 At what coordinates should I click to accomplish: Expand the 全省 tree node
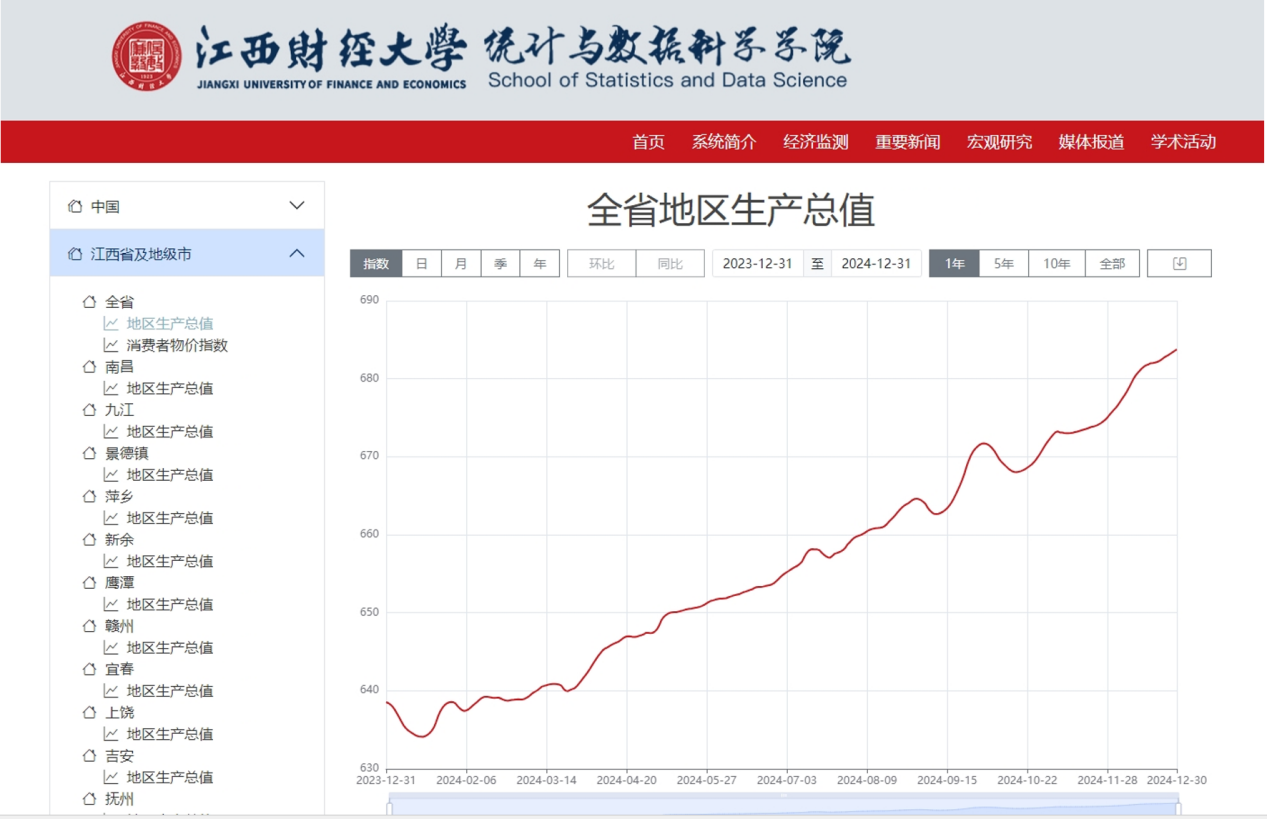(x=119, y=302)
